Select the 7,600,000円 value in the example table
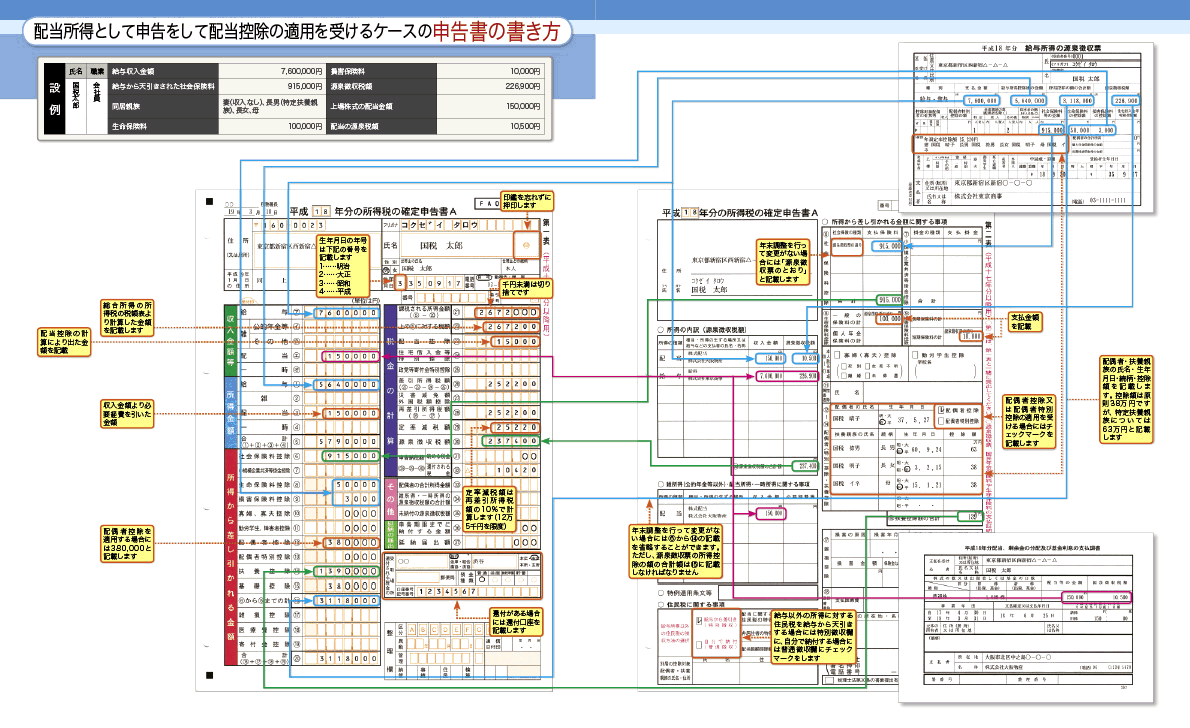This screenshot has height=728, width=1190. (x=301, y=71)
